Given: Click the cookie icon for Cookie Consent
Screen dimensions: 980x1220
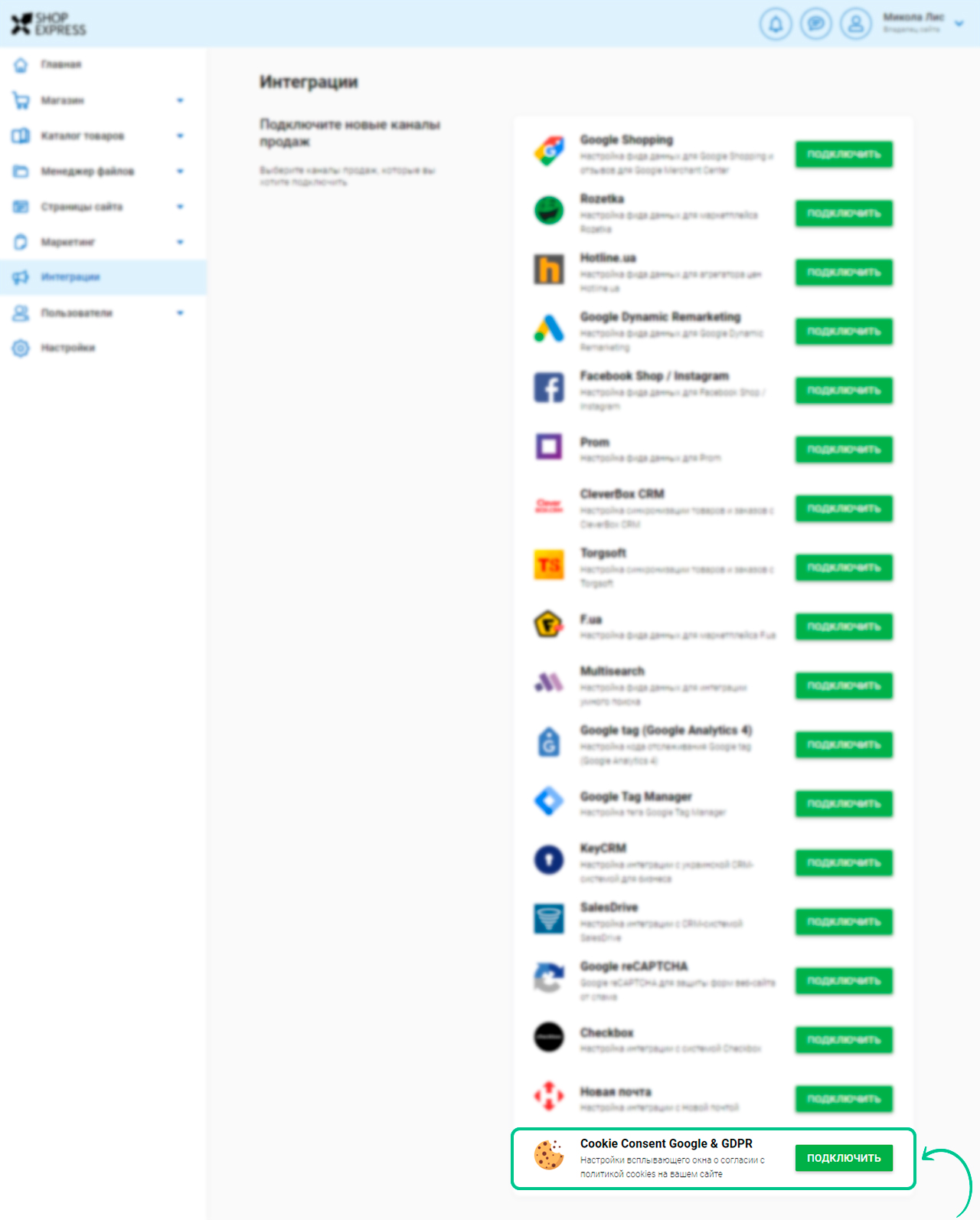Looking at the screenshot, I should click(549, 1155).
